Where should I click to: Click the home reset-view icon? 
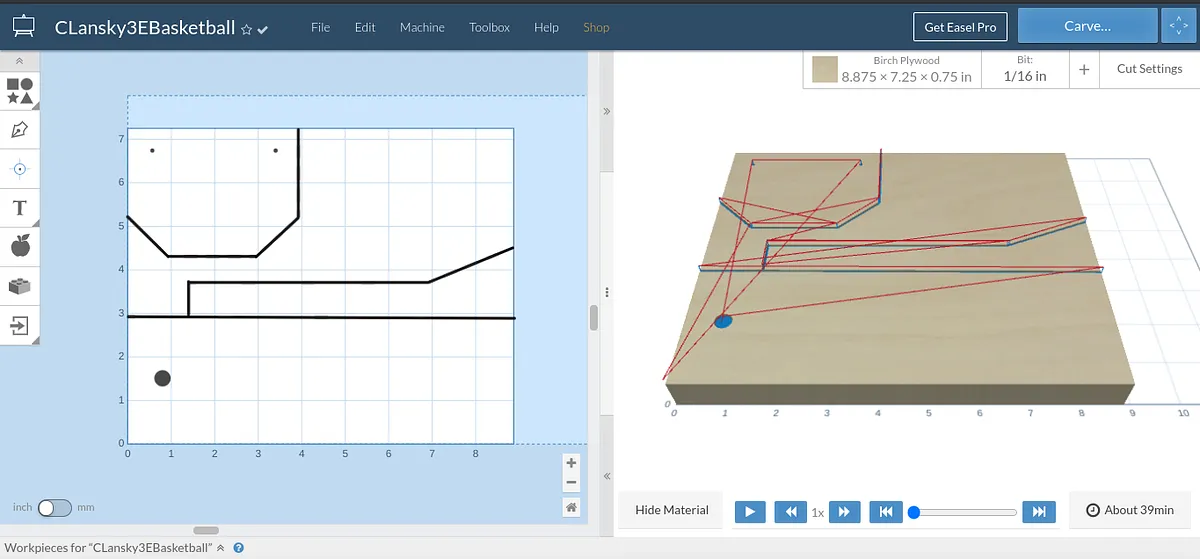(x=571, y=507)
